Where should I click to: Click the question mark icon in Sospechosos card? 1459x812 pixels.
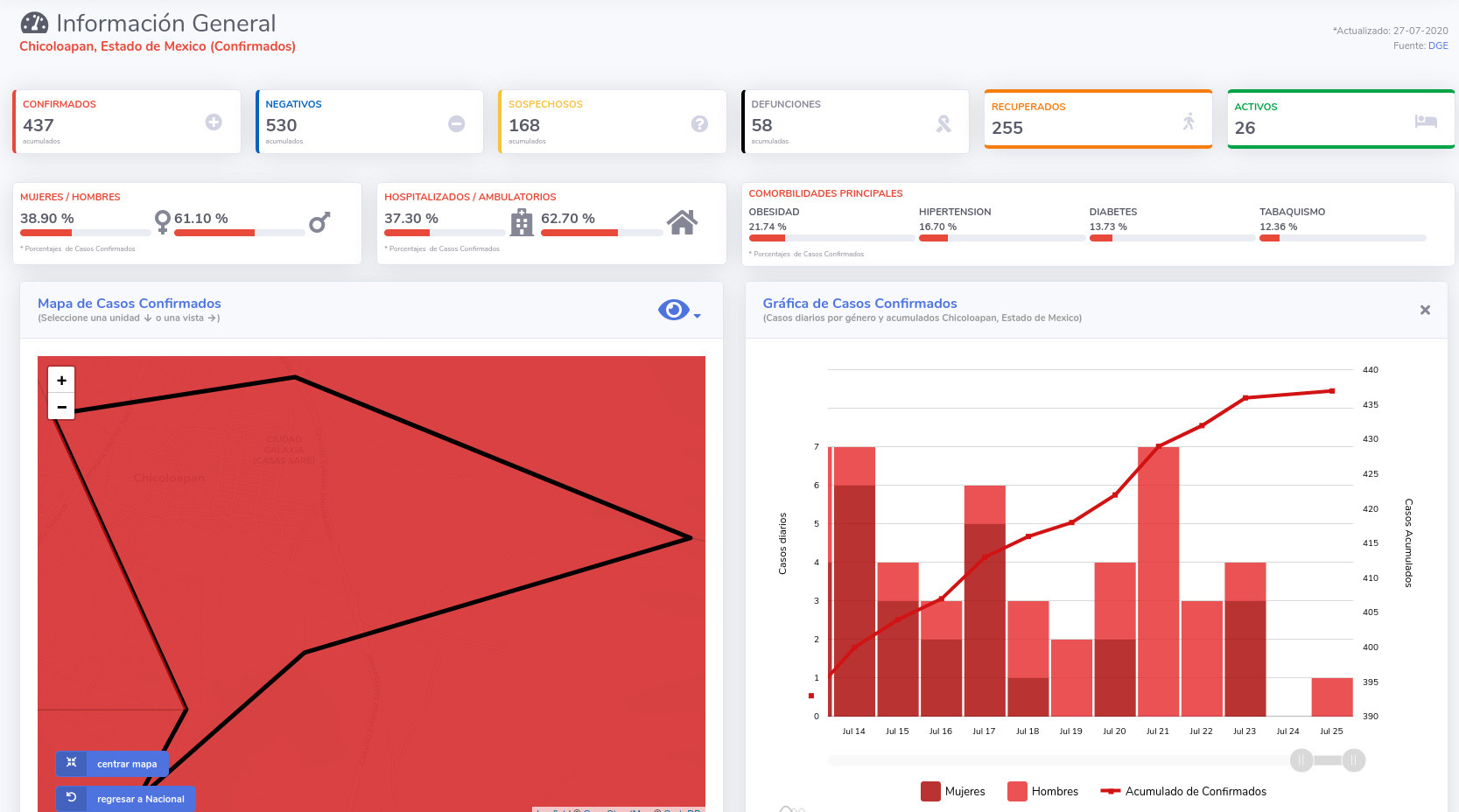point(699,124)
